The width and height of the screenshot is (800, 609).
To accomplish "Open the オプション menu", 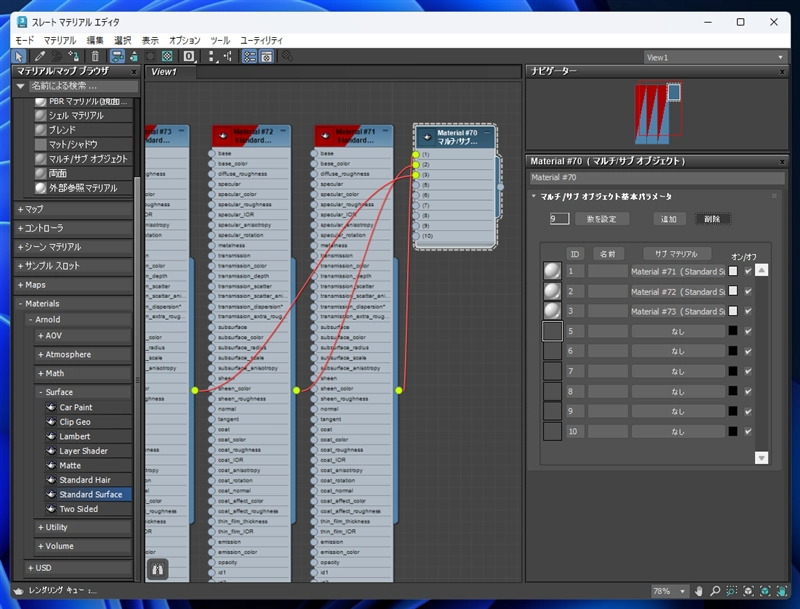I will click(184, 40).
